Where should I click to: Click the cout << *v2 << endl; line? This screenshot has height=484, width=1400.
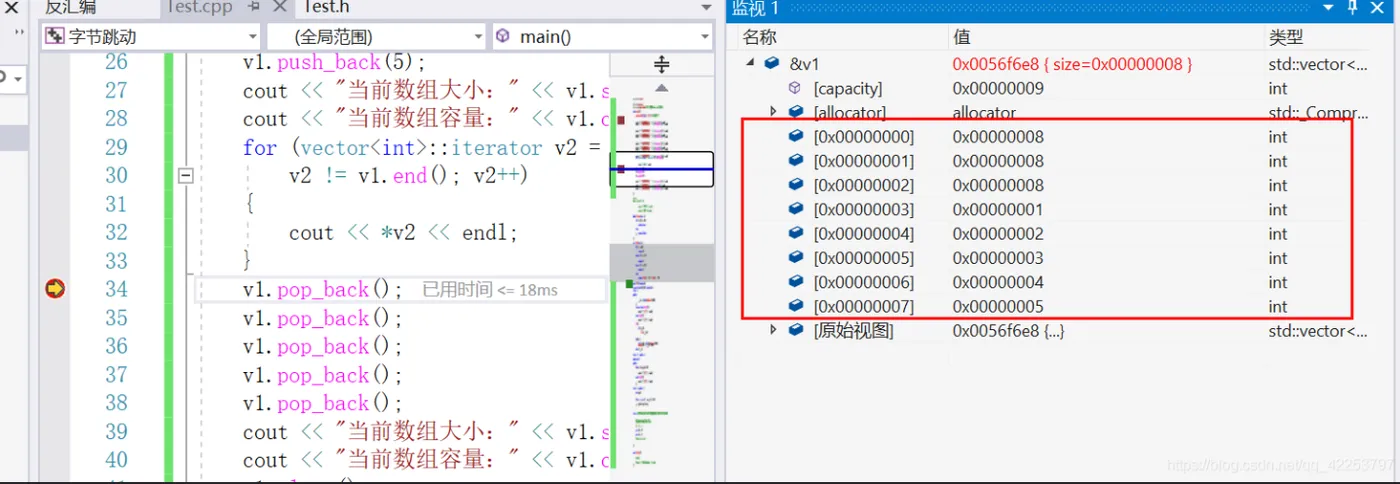(x=404, y=233)
